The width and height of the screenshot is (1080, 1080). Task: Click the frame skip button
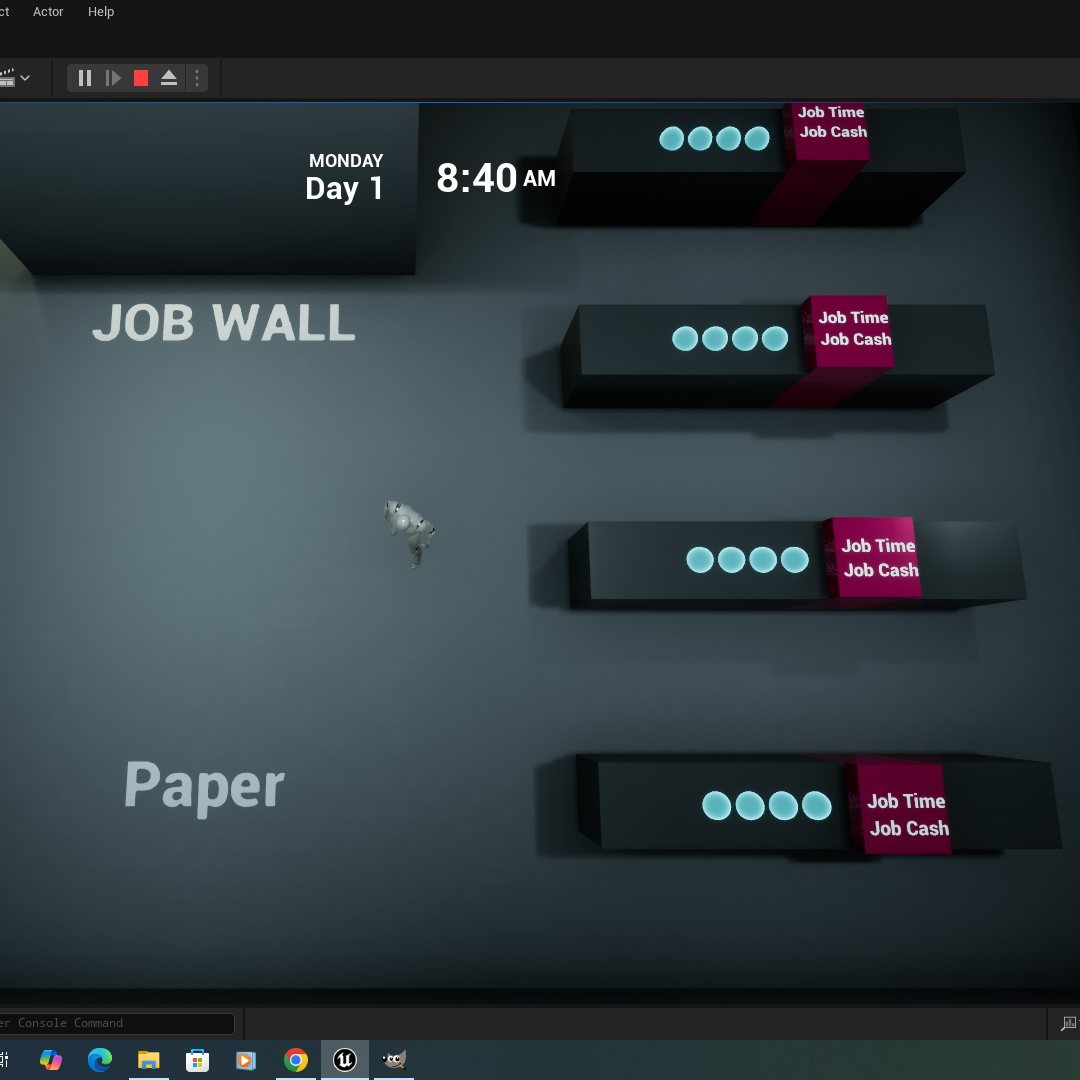(113, 78)
